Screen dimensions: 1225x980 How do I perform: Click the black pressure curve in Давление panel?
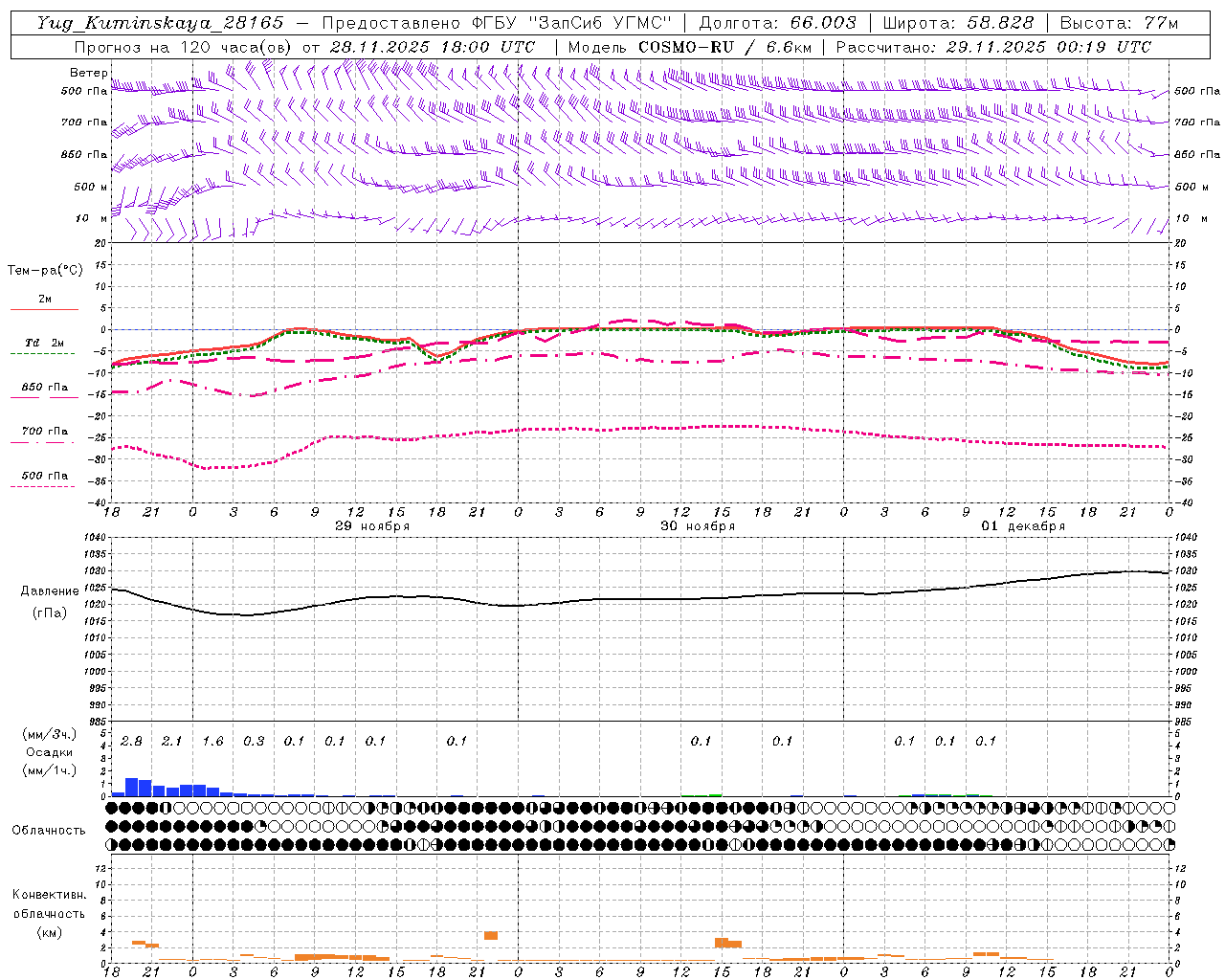[641, 599]
